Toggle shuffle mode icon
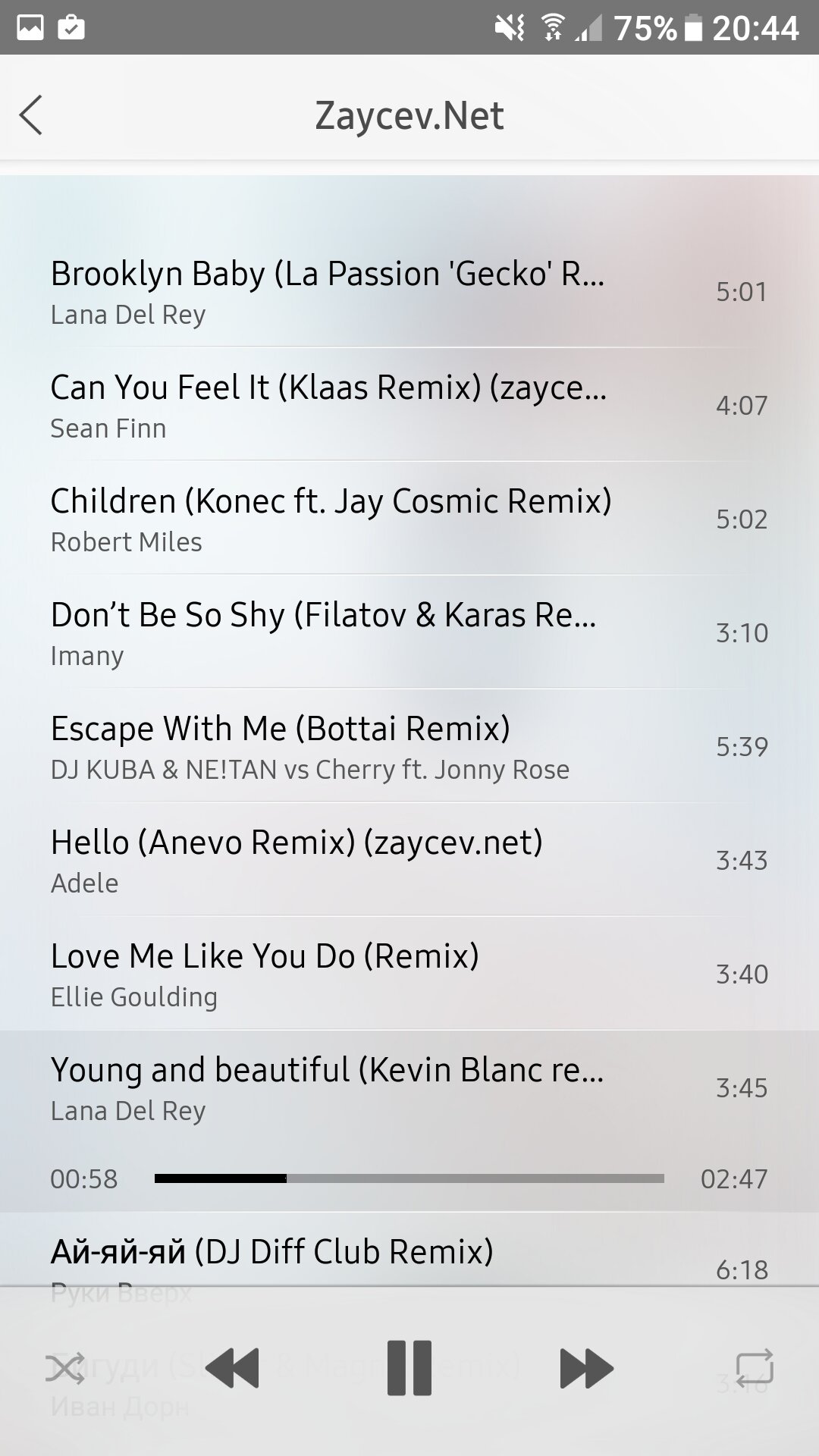This screenshot has width=819, height=1456. (x=65, y=1368)
